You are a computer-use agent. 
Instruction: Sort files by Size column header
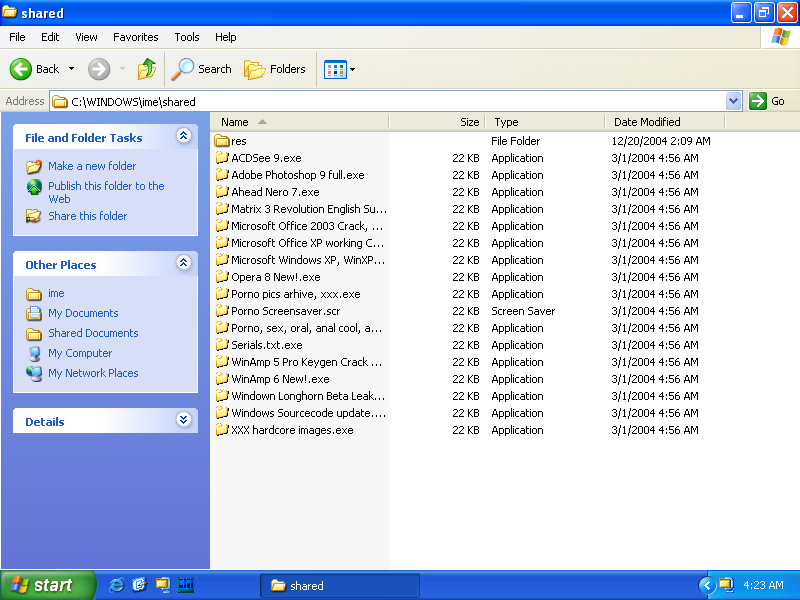point(437,122)
